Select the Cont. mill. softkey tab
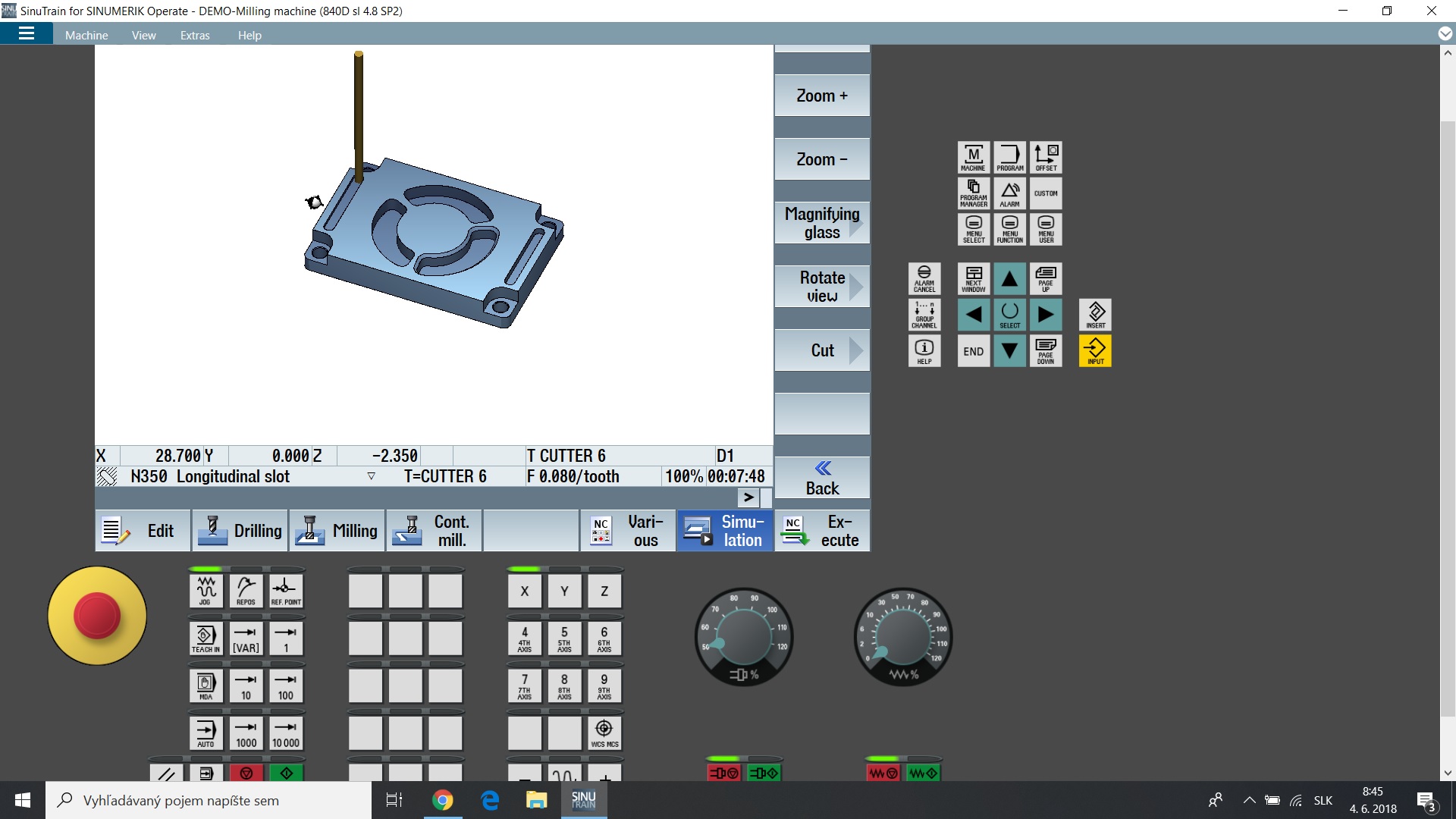 434,531
